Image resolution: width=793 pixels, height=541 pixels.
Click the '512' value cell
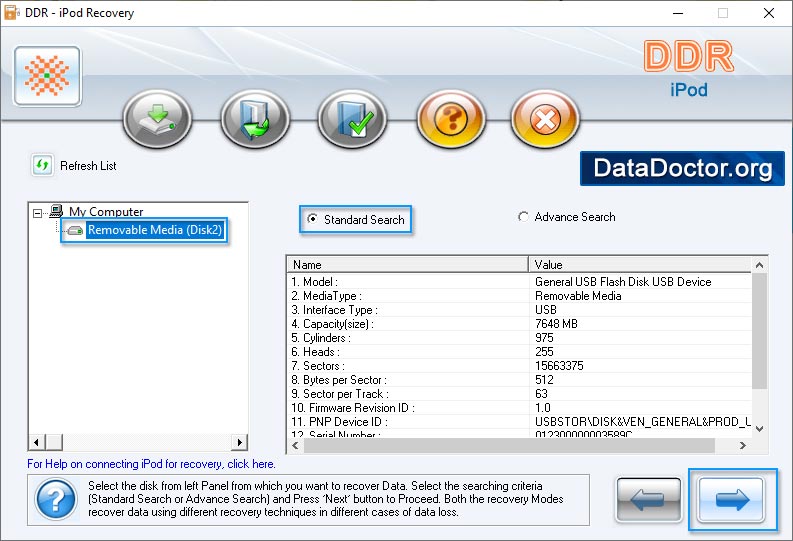(x=544, y=380)
